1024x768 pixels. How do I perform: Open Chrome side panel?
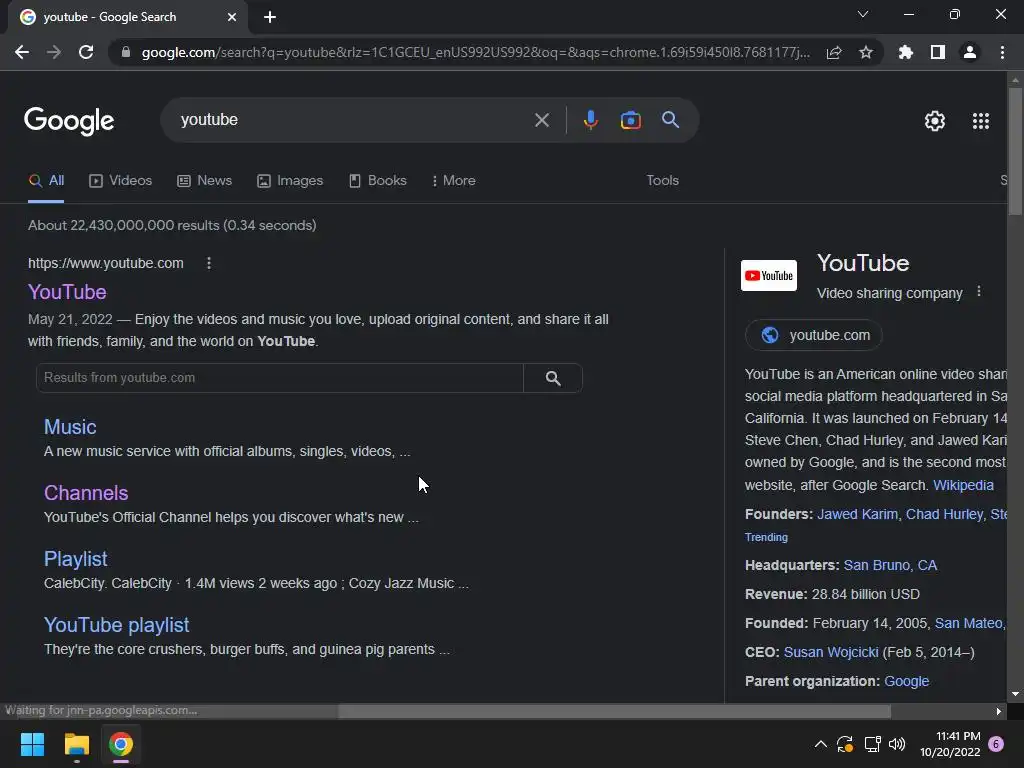(938, 52)
